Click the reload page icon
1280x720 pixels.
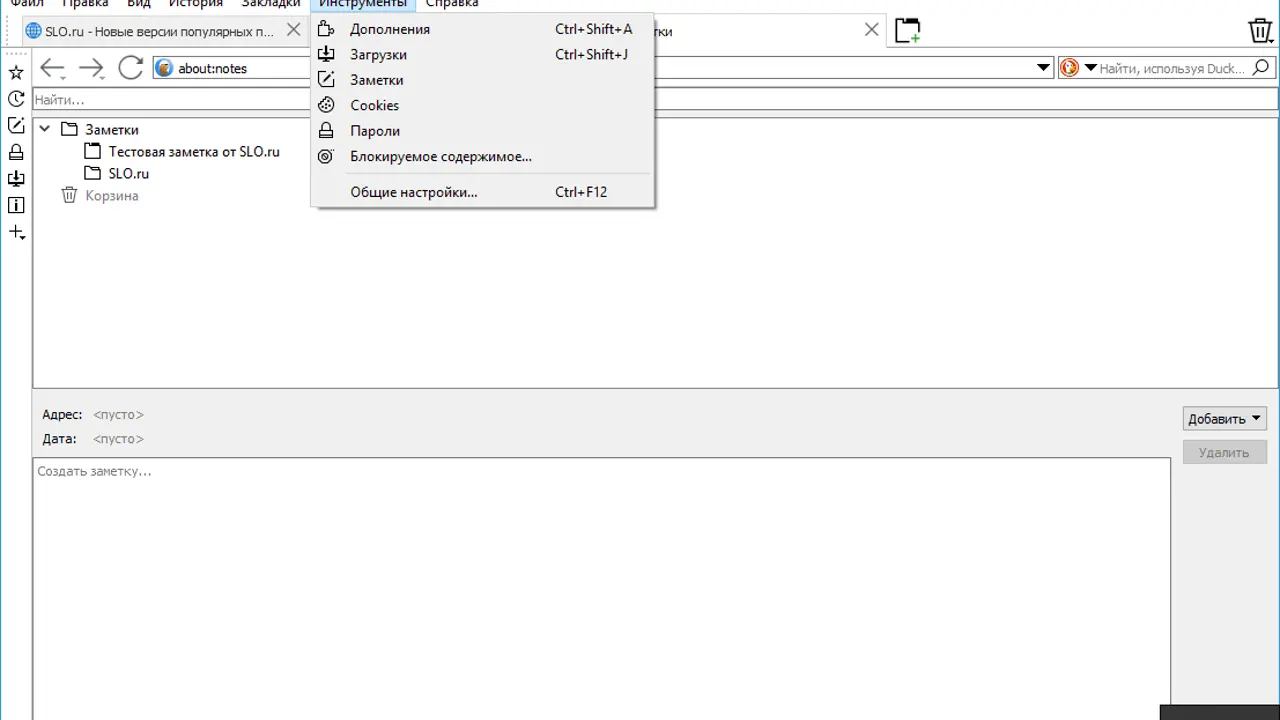point(130,68)
